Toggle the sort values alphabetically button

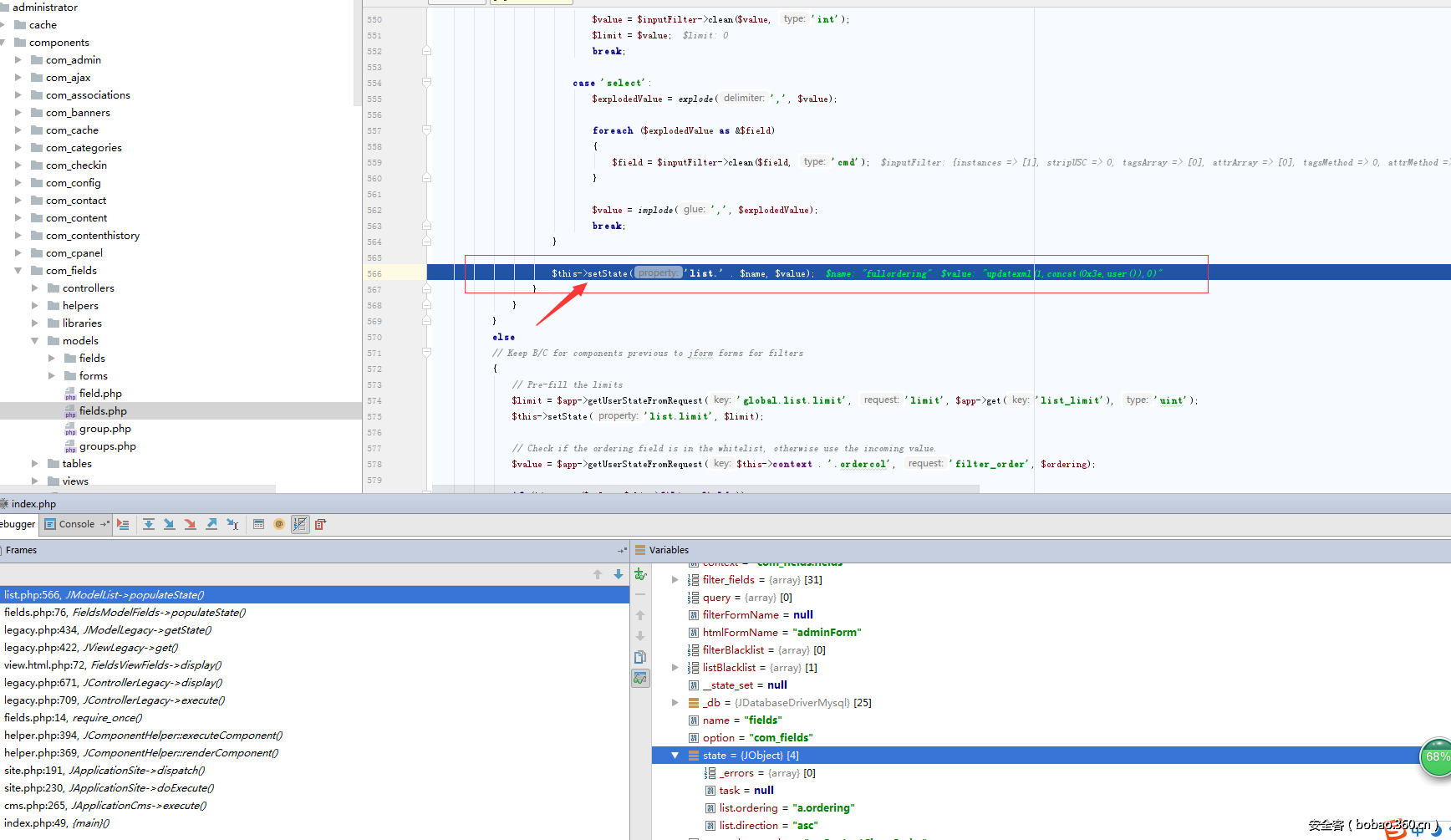(x=300, y=524)
